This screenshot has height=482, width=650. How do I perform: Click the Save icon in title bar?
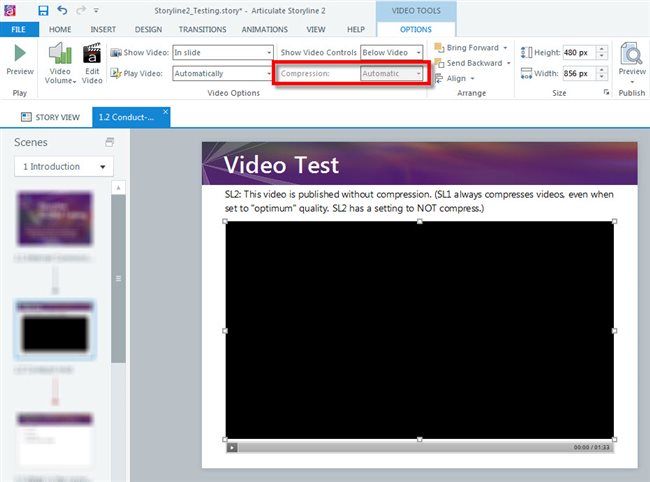pos(43,9)
